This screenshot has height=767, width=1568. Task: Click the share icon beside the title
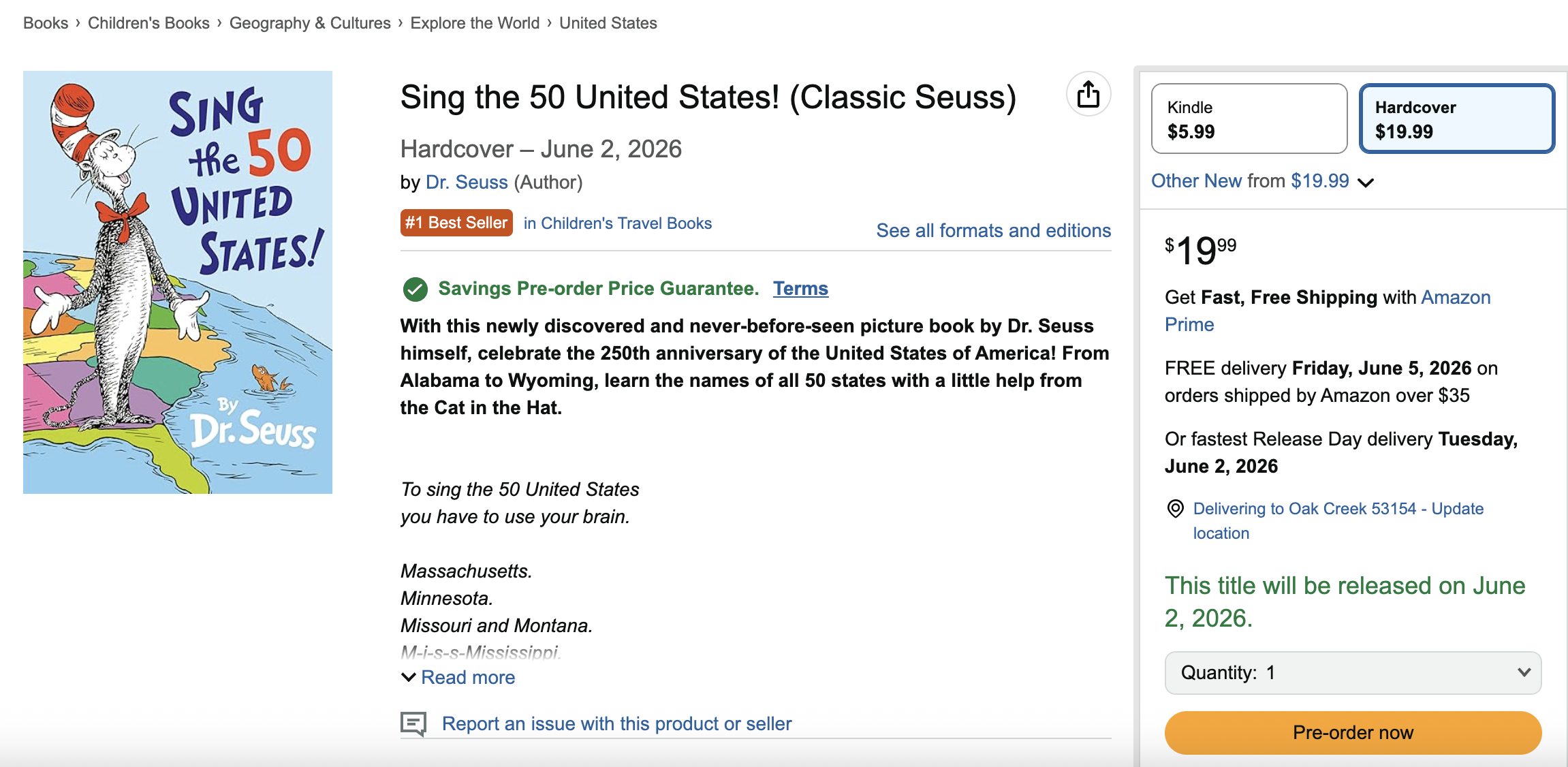coord(1088,94)
